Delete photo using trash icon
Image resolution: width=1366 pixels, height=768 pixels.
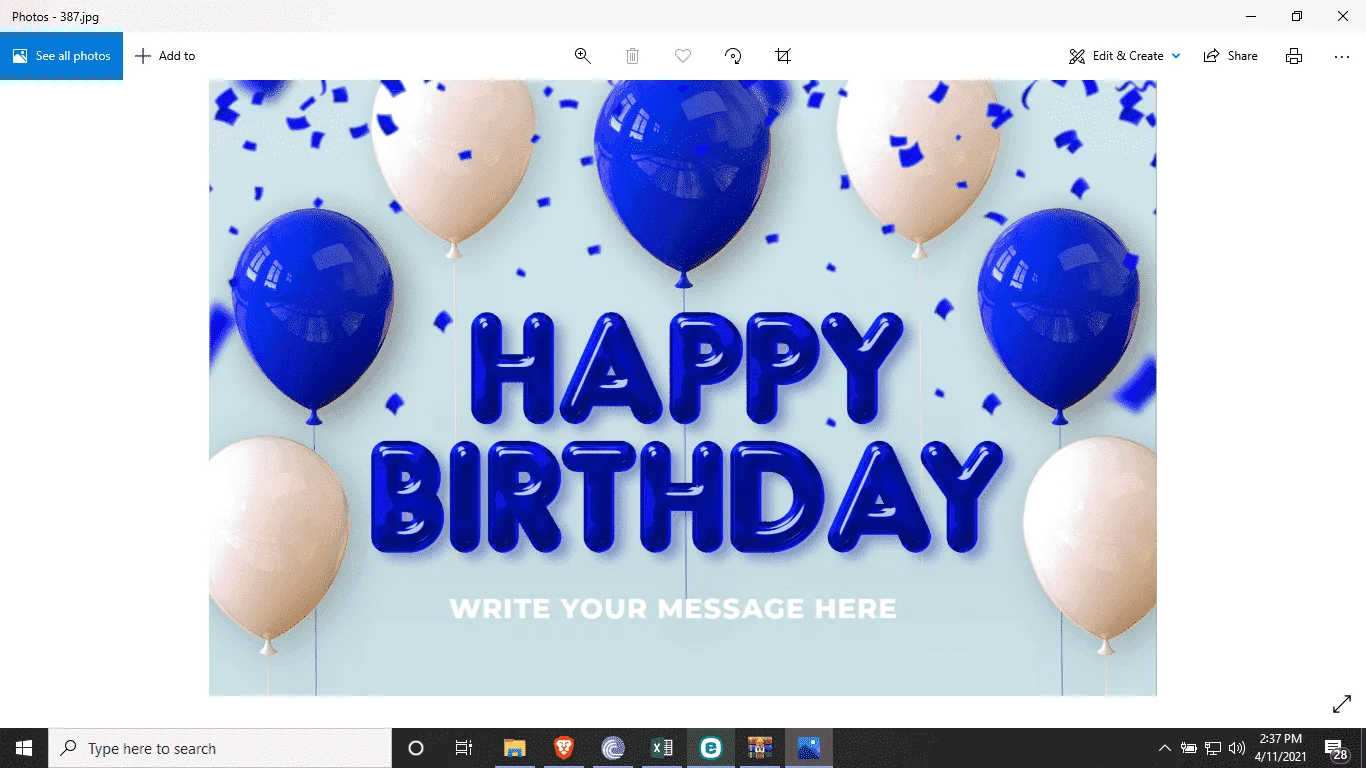(633, 56)
